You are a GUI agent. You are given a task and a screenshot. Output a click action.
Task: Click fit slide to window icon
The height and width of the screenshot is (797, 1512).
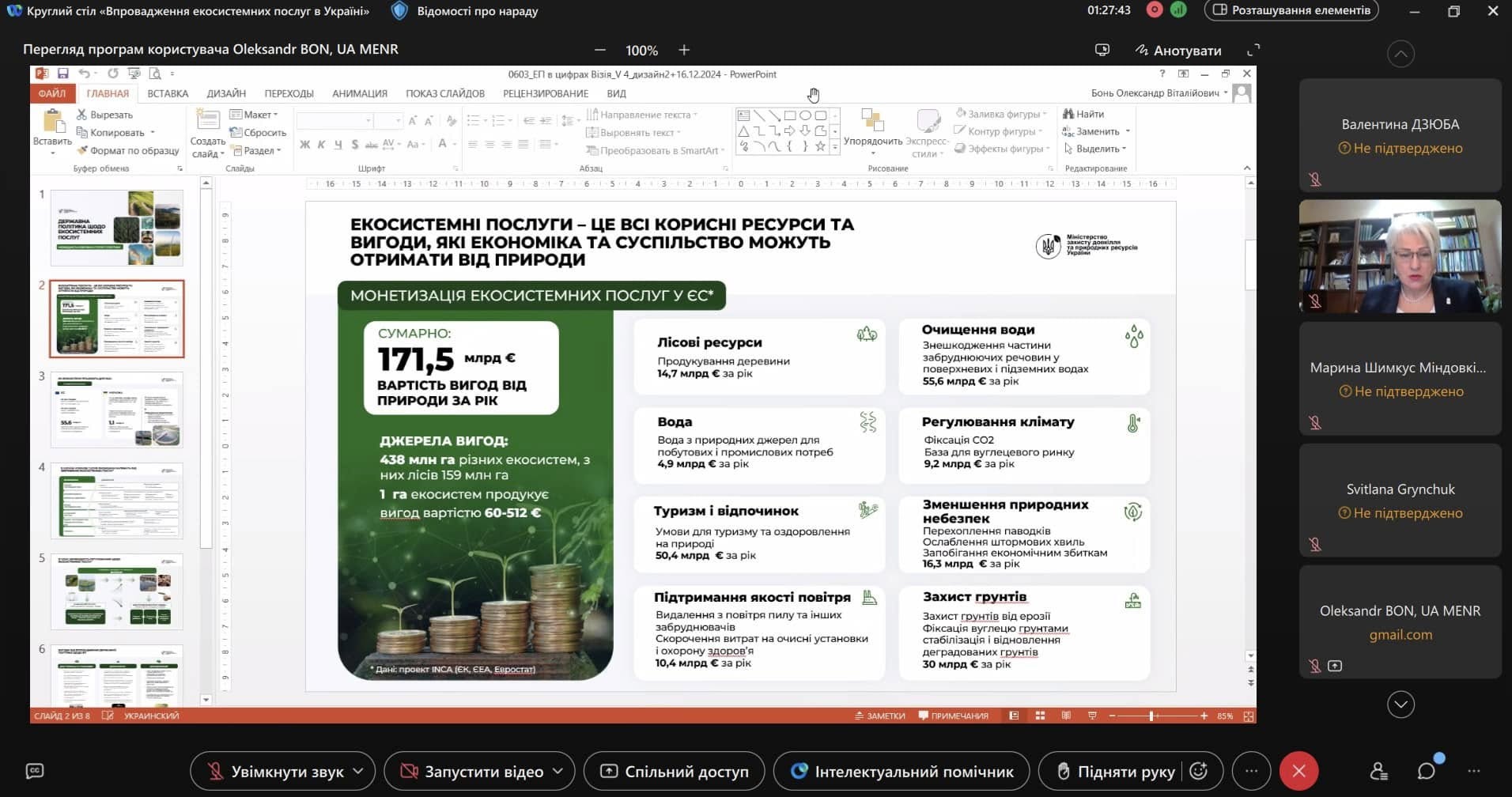point(1249,716)
